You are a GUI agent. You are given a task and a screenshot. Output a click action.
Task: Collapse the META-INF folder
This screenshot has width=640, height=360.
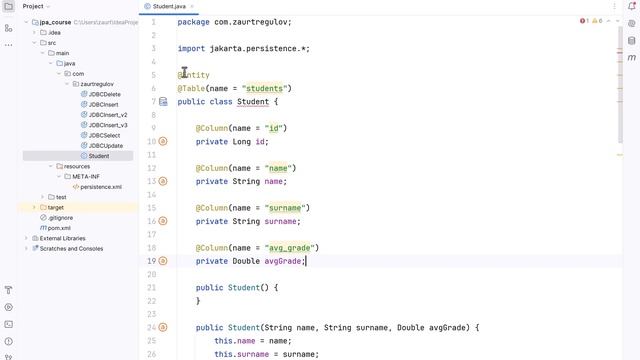pos(59,176)
